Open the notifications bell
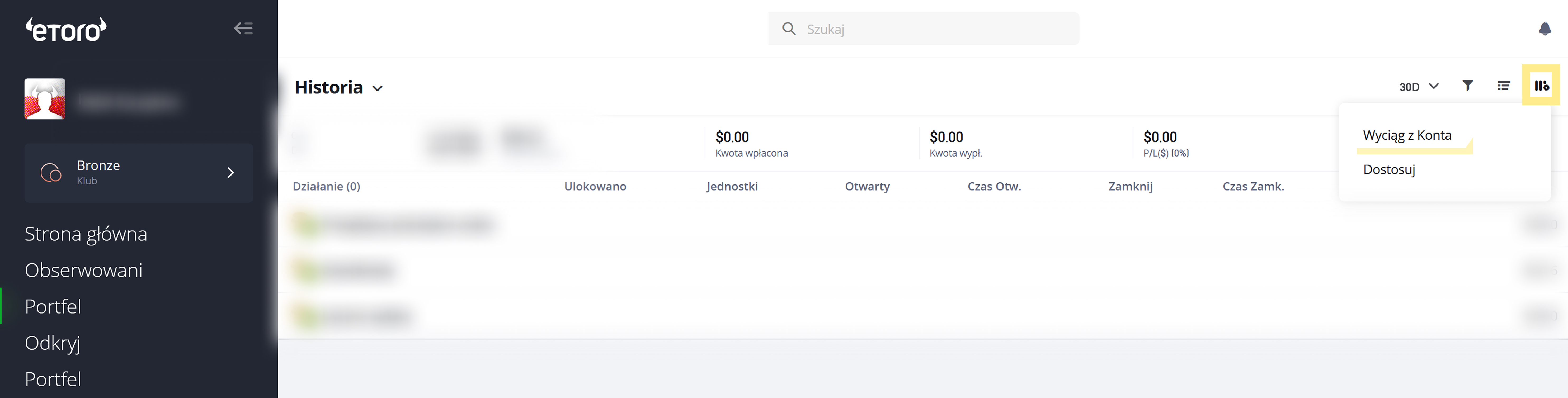The width and height of the screenshot is (1568, 398). click(1544, 29)
